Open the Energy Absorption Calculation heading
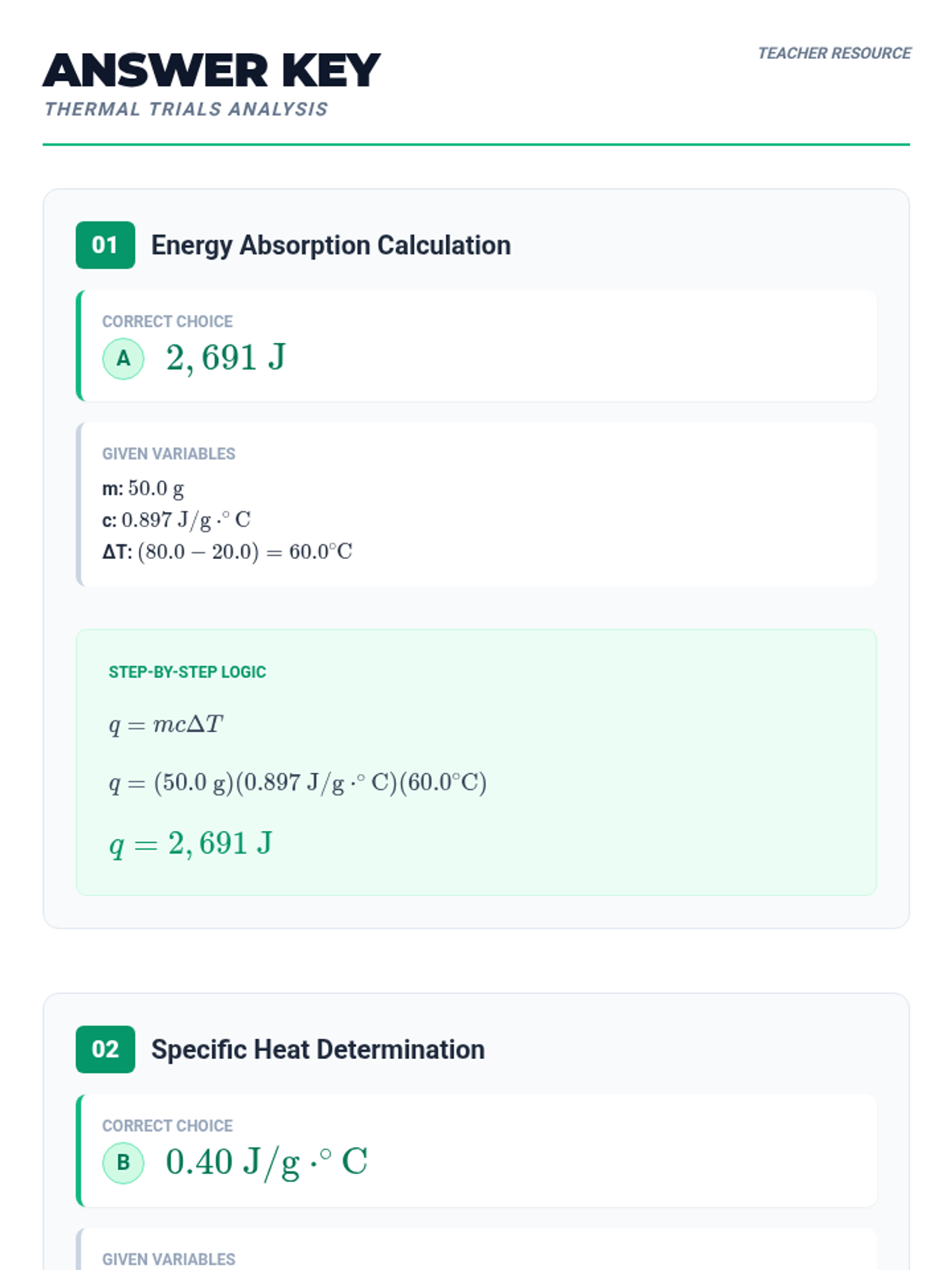The height and width of the screenshot is (1270, 952). (331, 245)
